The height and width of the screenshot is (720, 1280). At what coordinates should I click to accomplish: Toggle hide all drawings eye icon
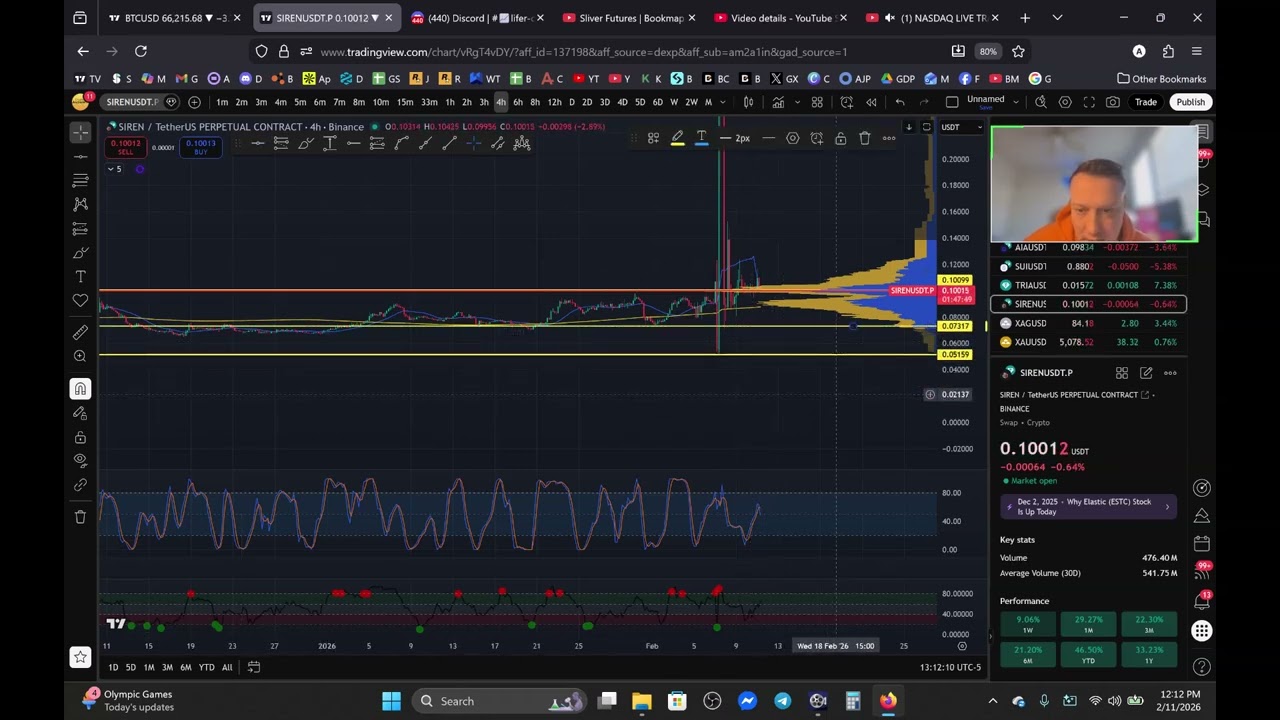80,460
